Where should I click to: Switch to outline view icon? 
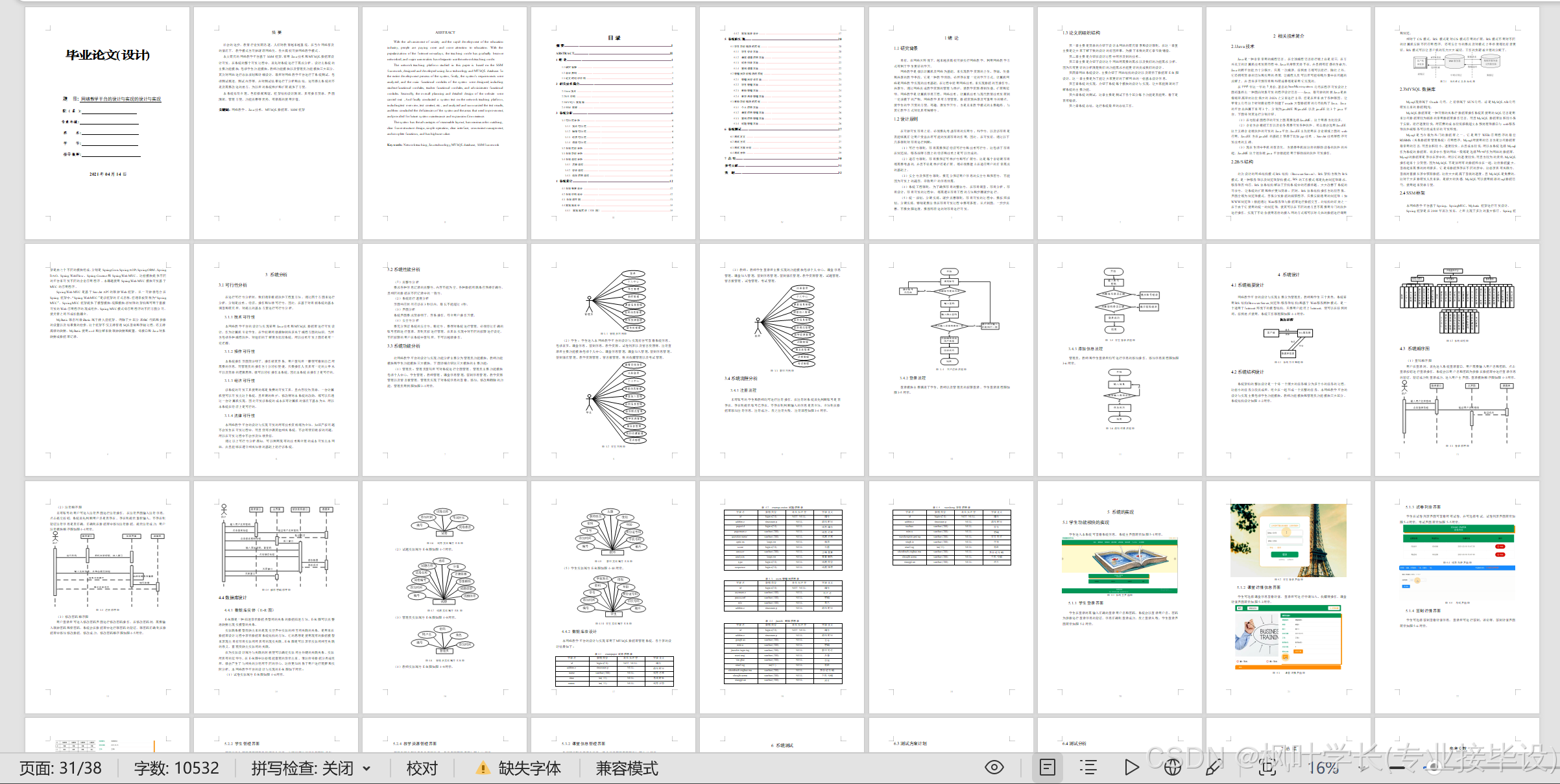coord(1088,768)
